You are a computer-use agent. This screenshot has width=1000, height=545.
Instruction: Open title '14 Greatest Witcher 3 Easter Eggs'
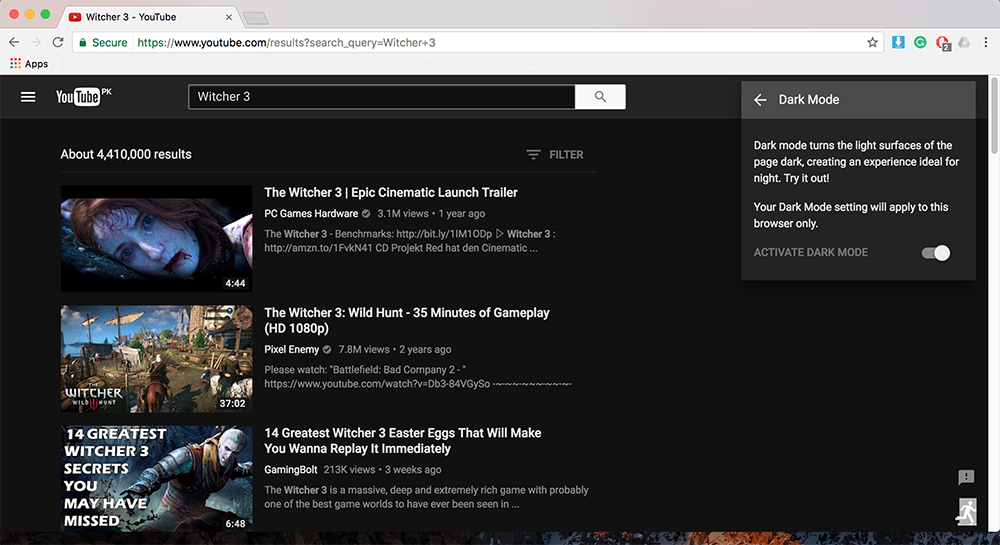pos(402,440)
